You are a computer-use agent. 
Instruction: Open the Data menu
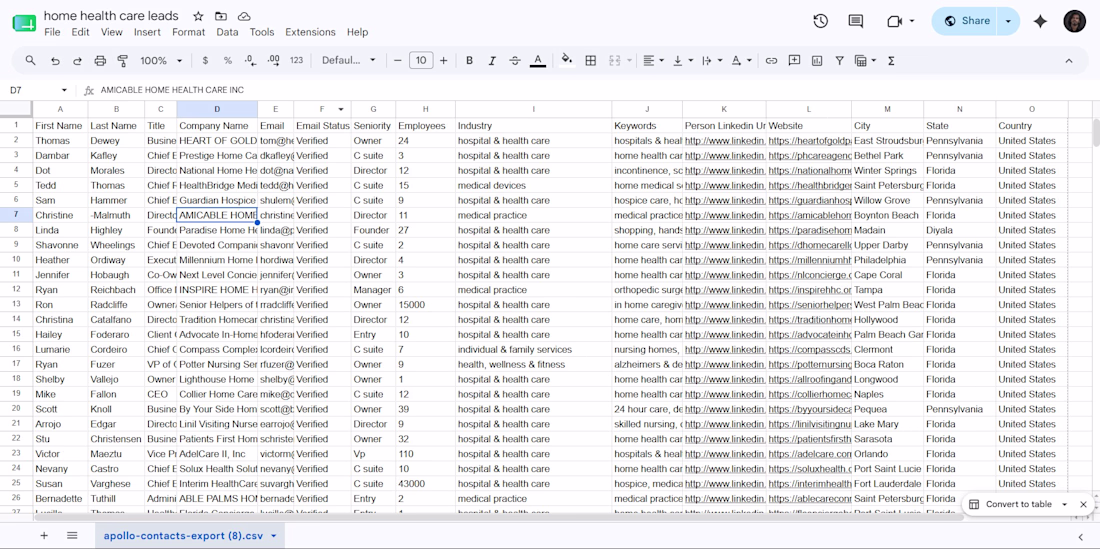point(227,32)
